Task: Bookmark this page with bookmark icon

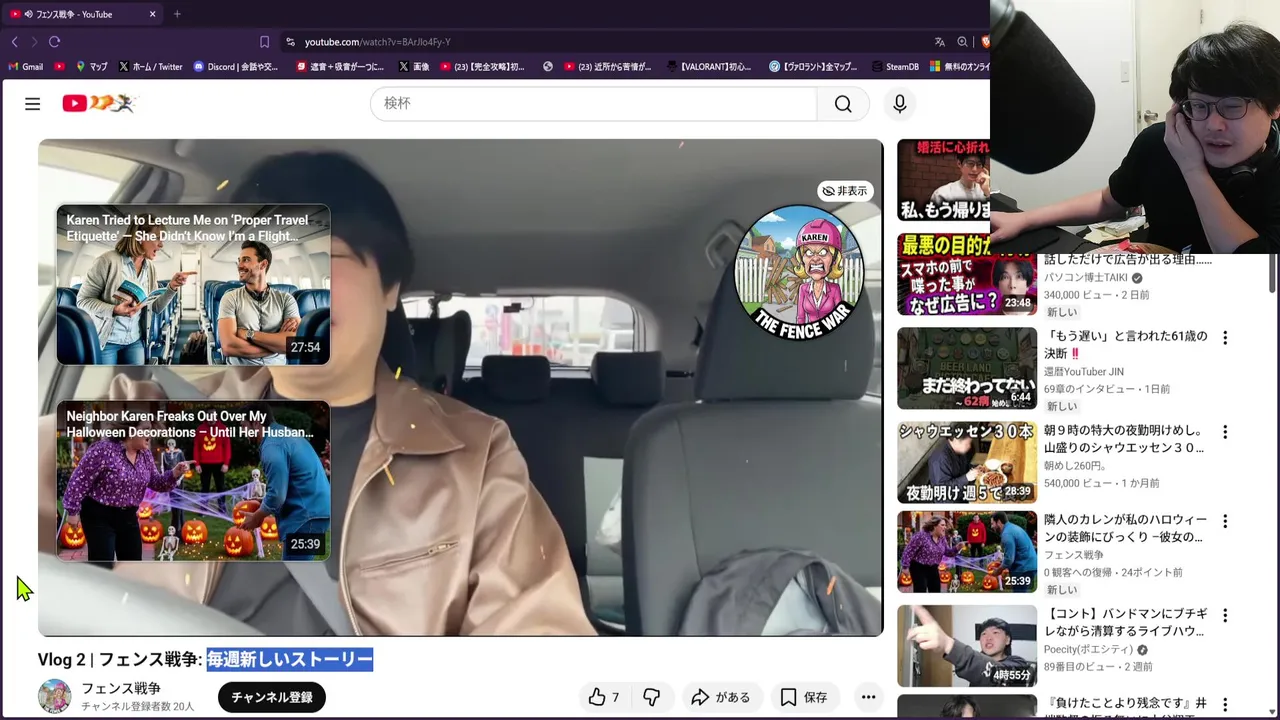Action: [264, 42]
